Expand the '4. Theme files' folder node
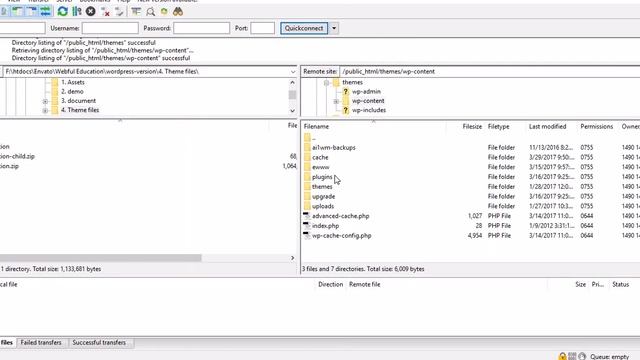The height and width of the screenshot is (360, 640). [x=45, y=111]
